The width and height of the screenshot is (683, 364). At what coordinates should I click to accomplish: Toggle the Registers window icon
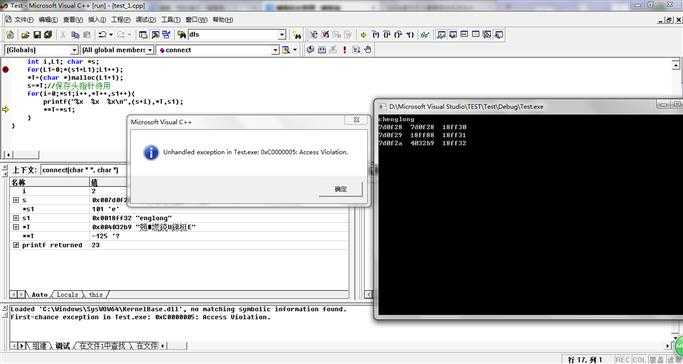click(464, 34)
